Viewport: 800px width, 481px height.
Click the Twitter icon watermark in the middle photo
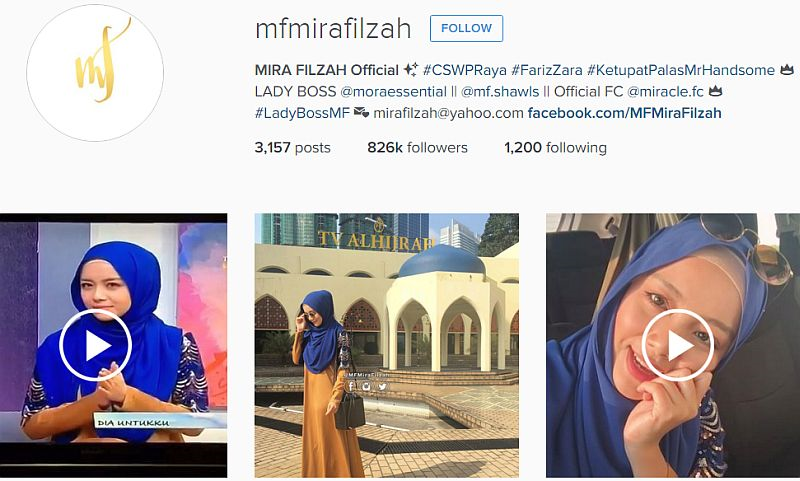[382, 386]
